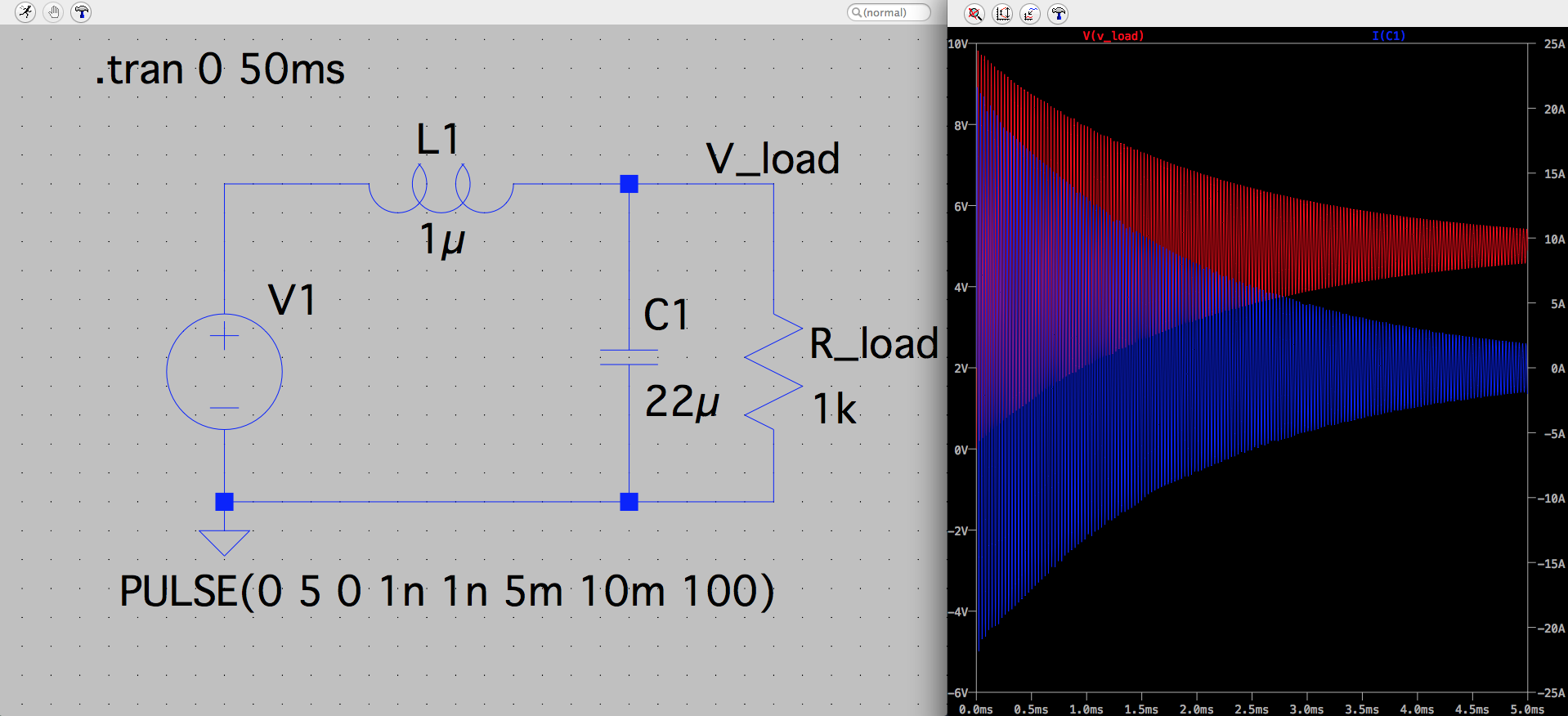This screenshot has height=716, width=1568.
Task: Focus the (normal) search field
Action: pos(889,12)
